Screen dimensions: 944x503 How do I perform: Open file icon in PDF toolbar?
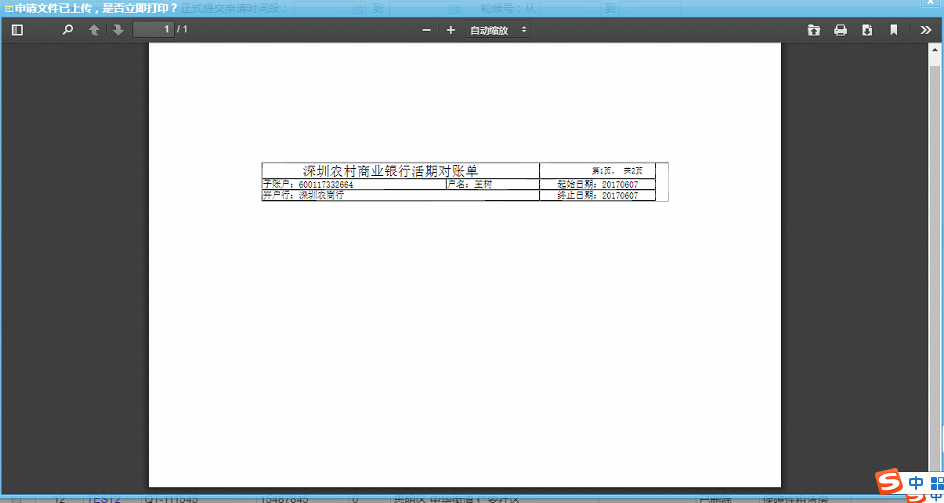click(x=814, y=30)
